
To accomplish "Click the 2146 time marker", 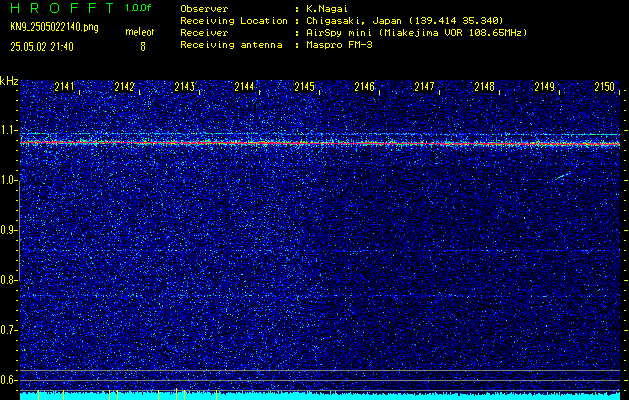I will [365, 87].
